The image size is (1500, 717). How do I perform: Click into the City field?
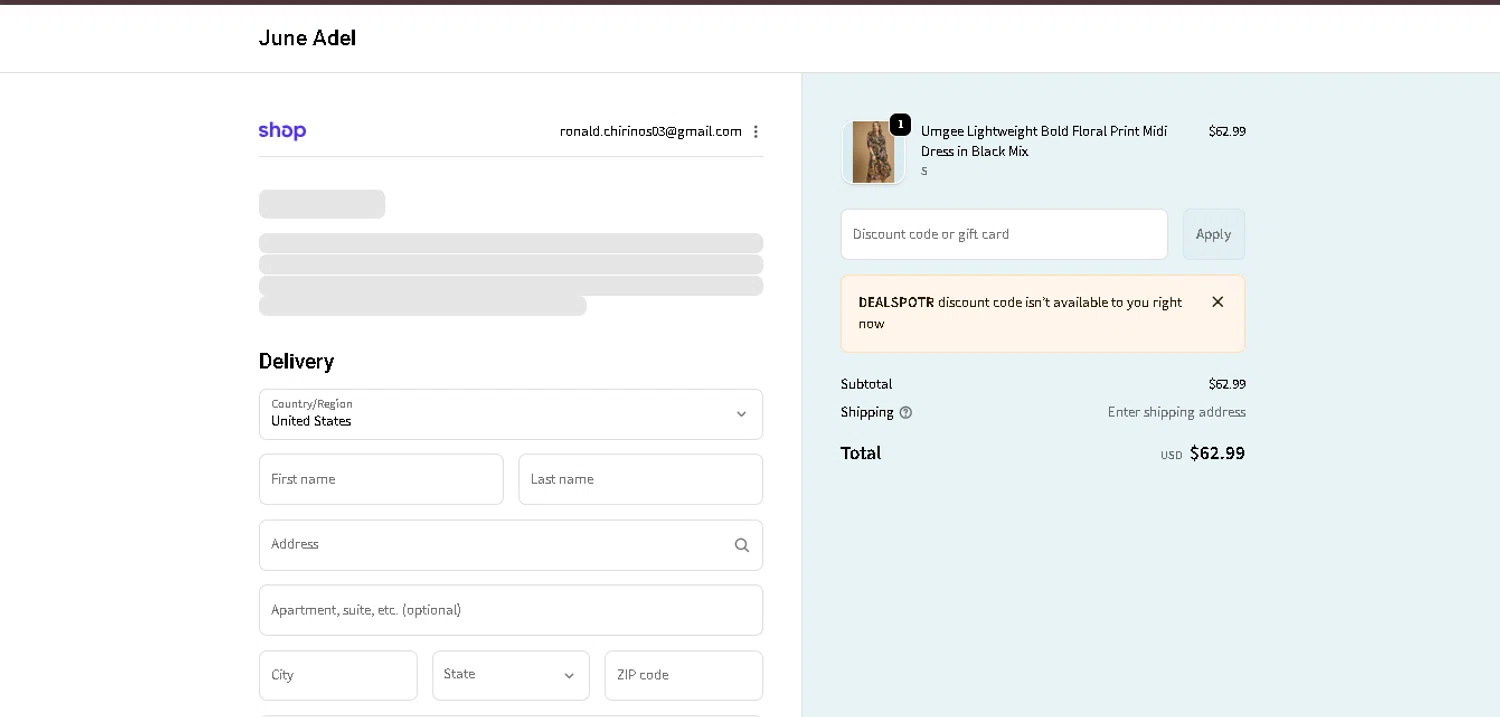click(338, 675)
